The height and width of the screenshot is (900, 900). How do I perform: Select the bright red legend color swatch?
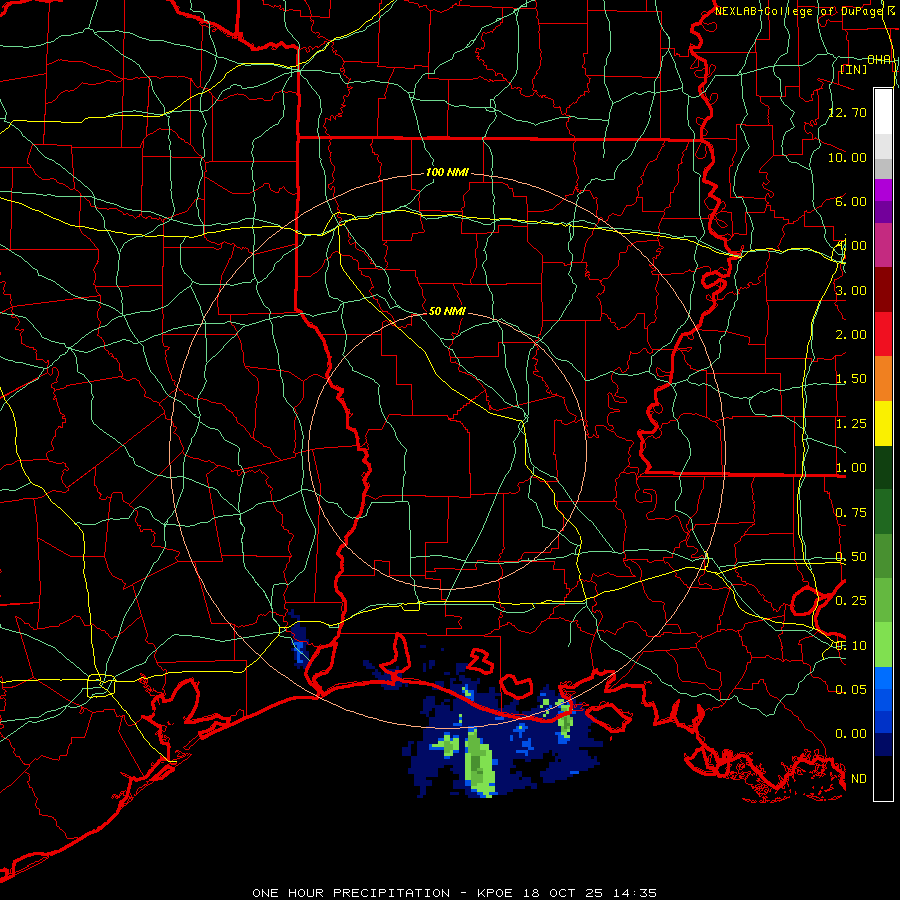883,334
